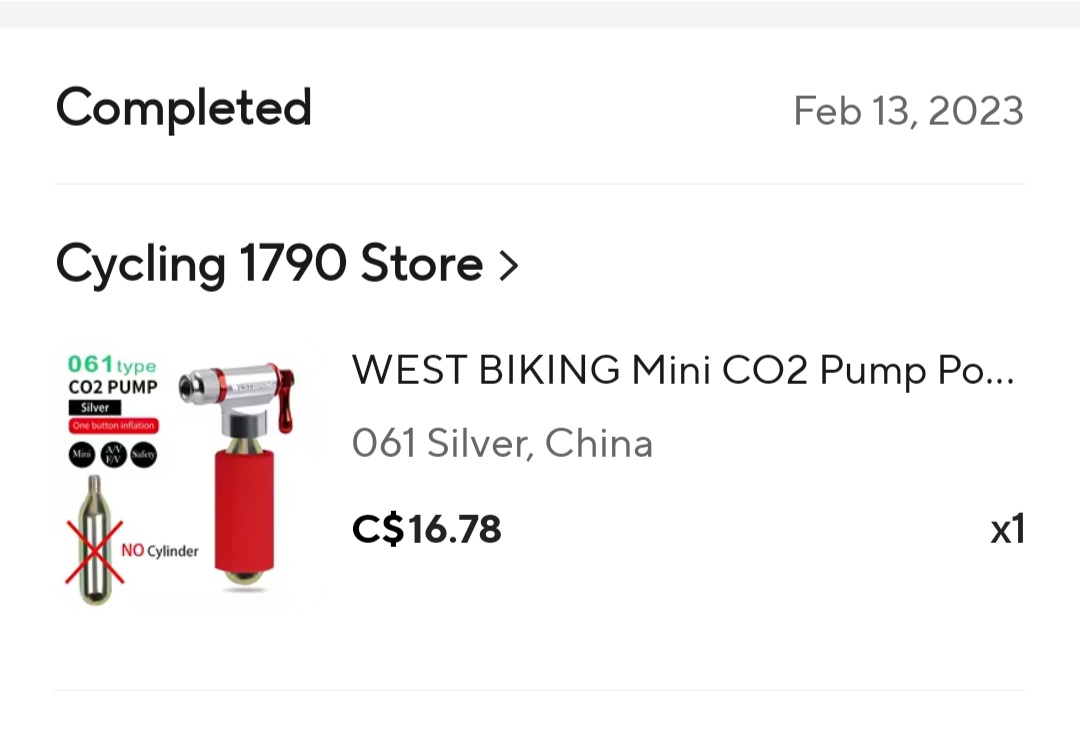Tap the Cycling 1790 Store name
Screen dimensions: 1080x730
(269, 264)
